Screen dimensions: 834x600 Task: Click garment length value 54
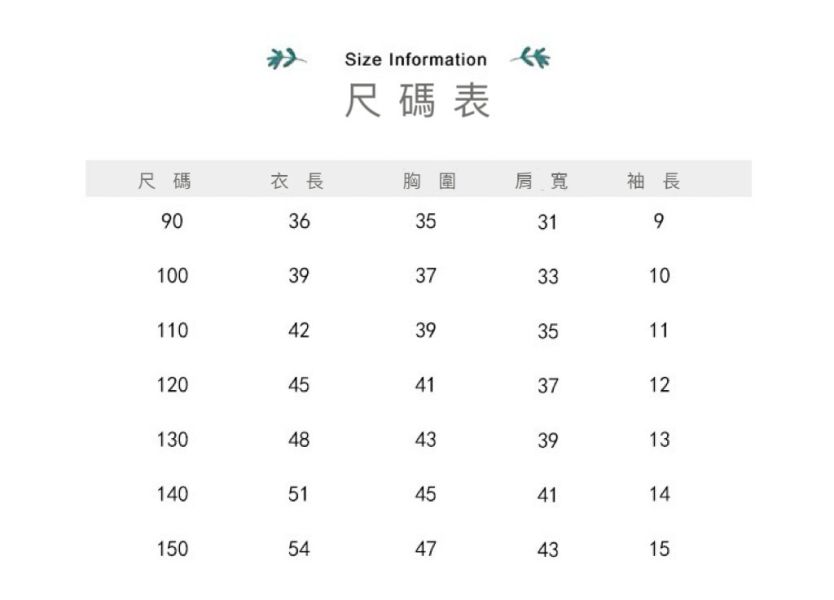[298, 549]
